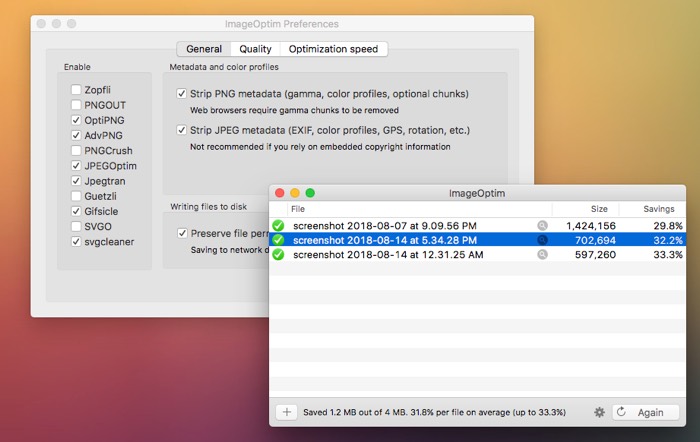Click the size value 597,260
Screen dimensions: 700x442
tap(596, 254)
